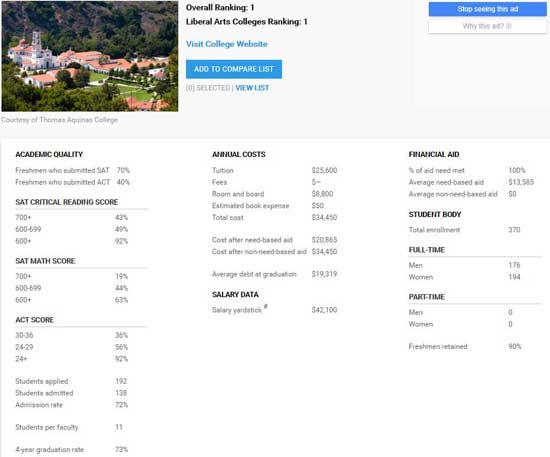Click the Salary Data heading
Viewport: 550px width, 457px height.
[235, 295]
